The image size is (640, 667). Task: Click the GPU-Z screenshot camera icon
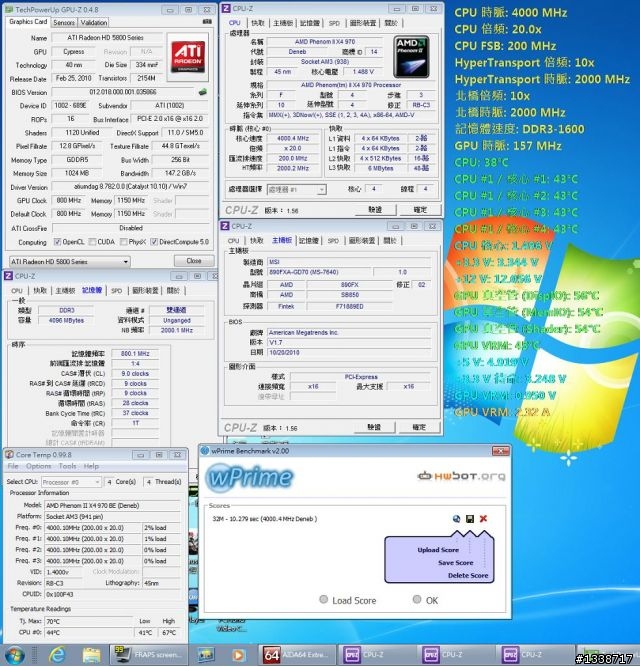(207, 21)
